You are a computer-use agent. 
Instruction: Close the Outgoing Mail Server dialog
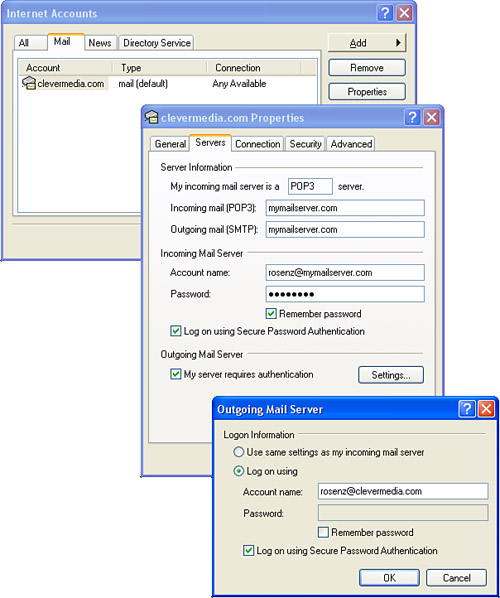tap(486, 409)
